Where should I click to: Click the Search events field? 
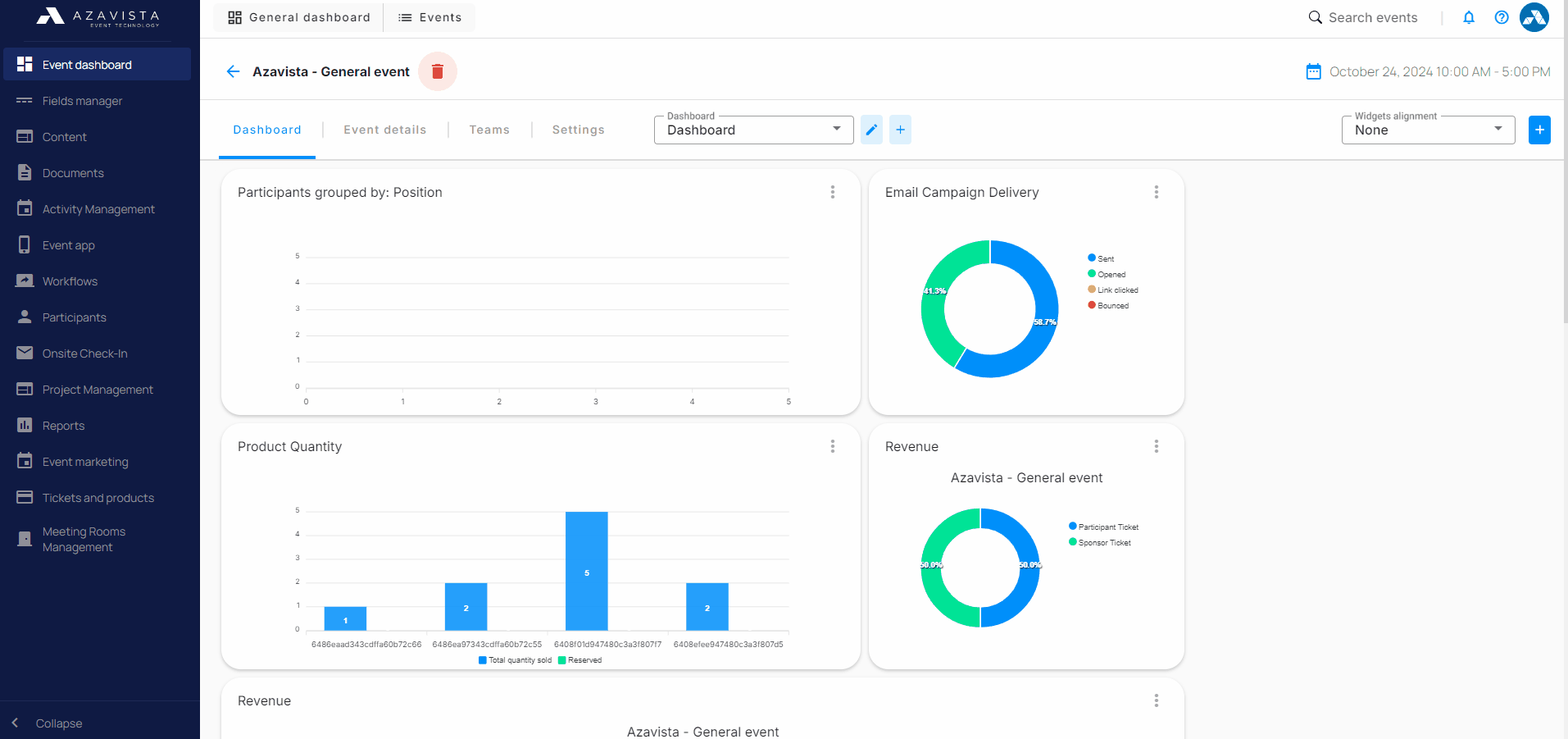coord(1363,17)
